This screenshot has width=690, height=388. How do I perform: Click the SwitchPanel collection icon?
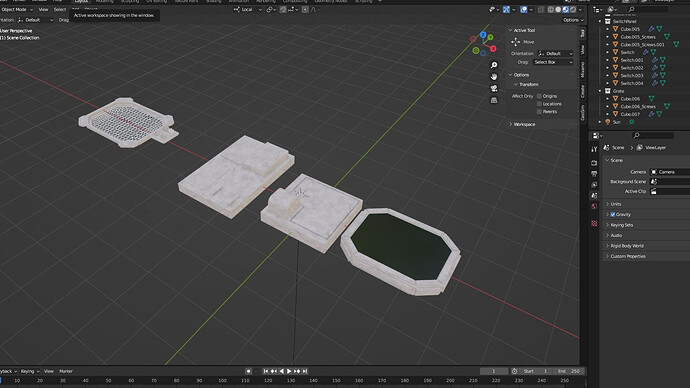pyautogui.click(x=608, y=21)
